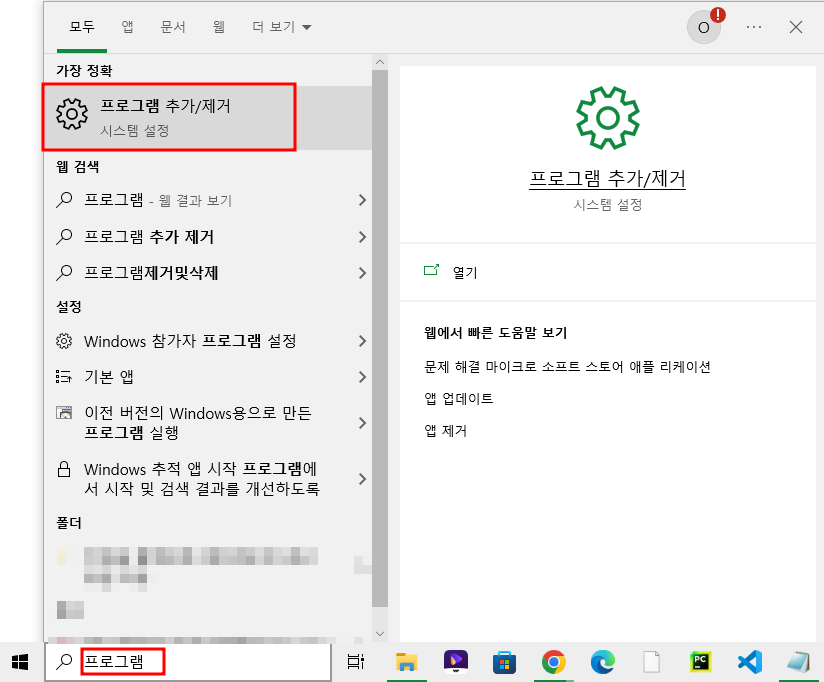Click the large green gear icon in preview panel
The height and width of the screenshot is (682, 824).
click(x=606, y=115)
